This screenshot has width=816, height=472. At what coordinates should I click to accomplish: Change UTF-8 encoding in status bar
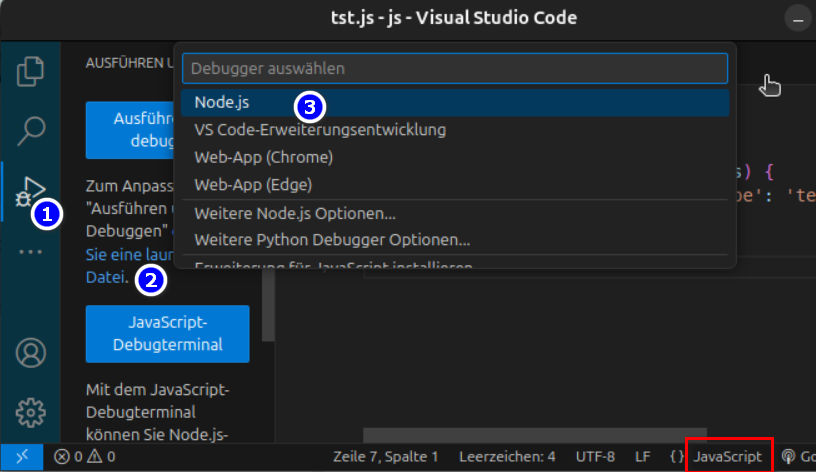click(x=595, y=457)
